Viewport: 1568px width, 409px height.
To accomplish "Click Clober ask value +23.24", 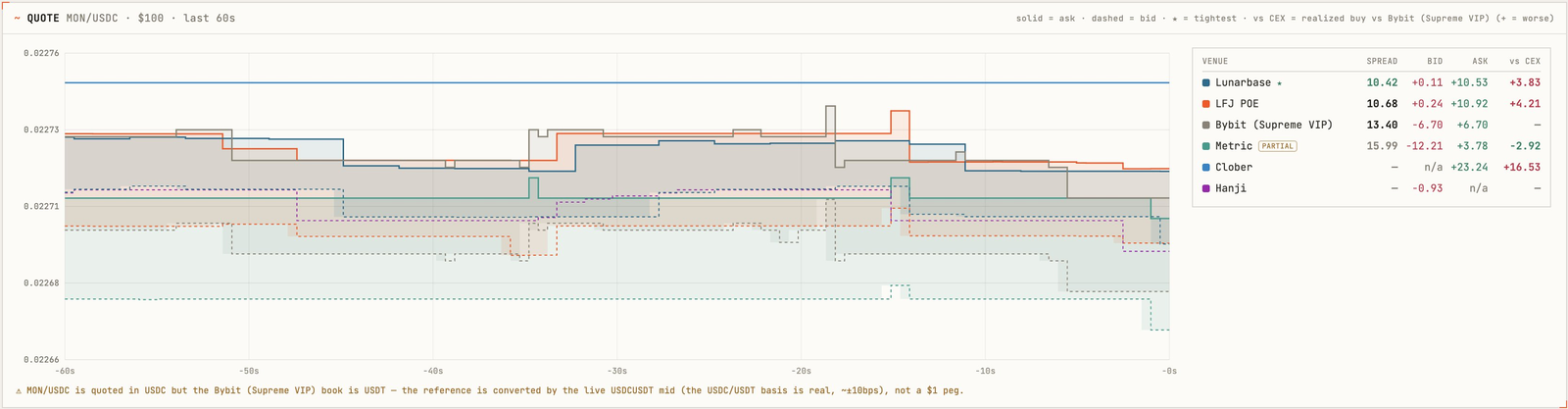I will pyautogui.click(x=1469, y=168).
